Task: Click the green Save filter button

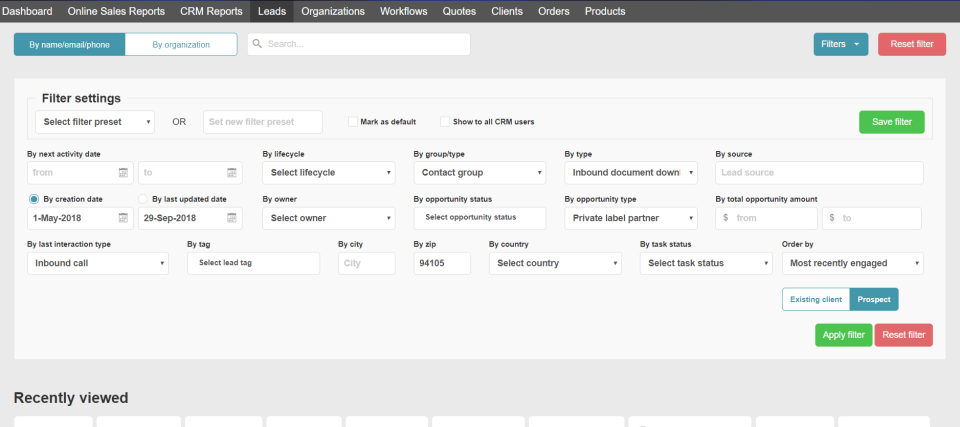Action: point(891,122)
